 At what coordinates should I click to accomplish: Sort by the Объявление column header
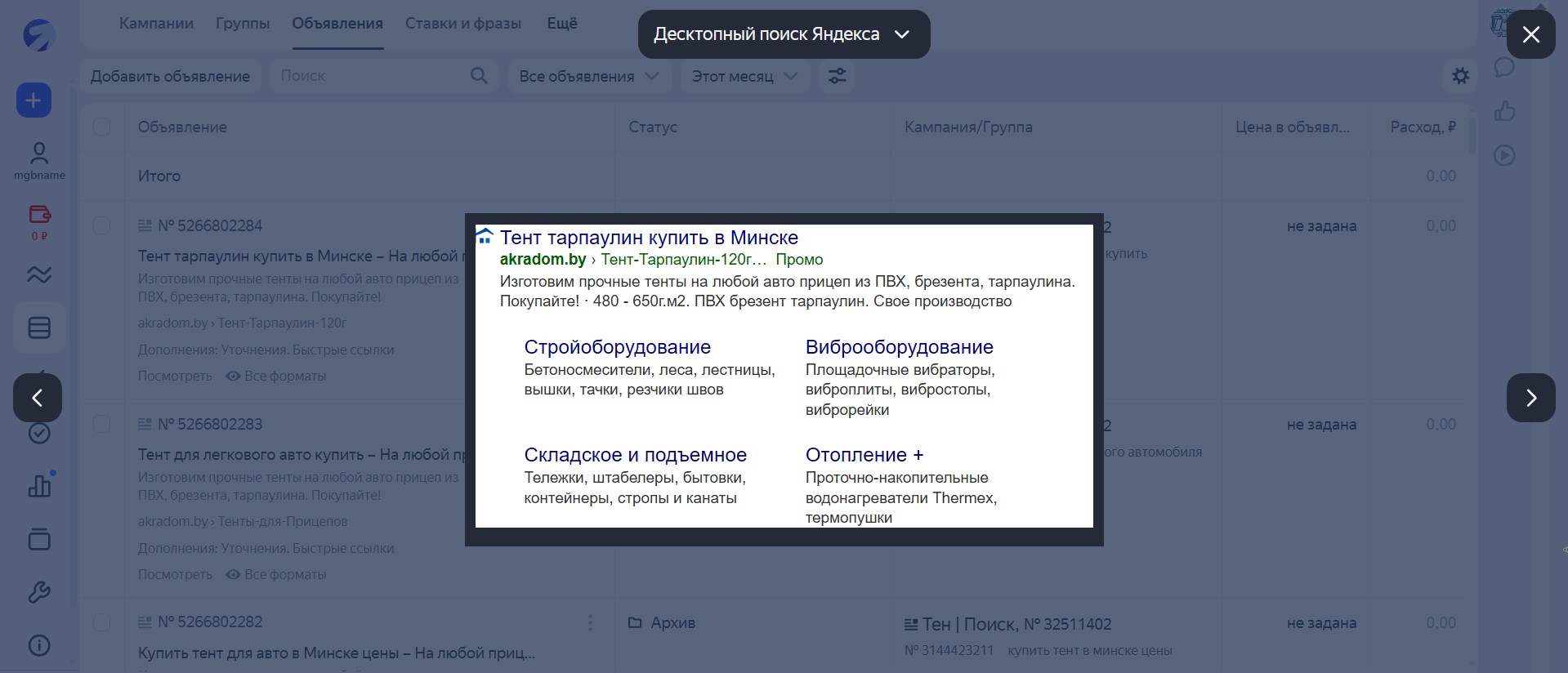click(x=182, y=127)
